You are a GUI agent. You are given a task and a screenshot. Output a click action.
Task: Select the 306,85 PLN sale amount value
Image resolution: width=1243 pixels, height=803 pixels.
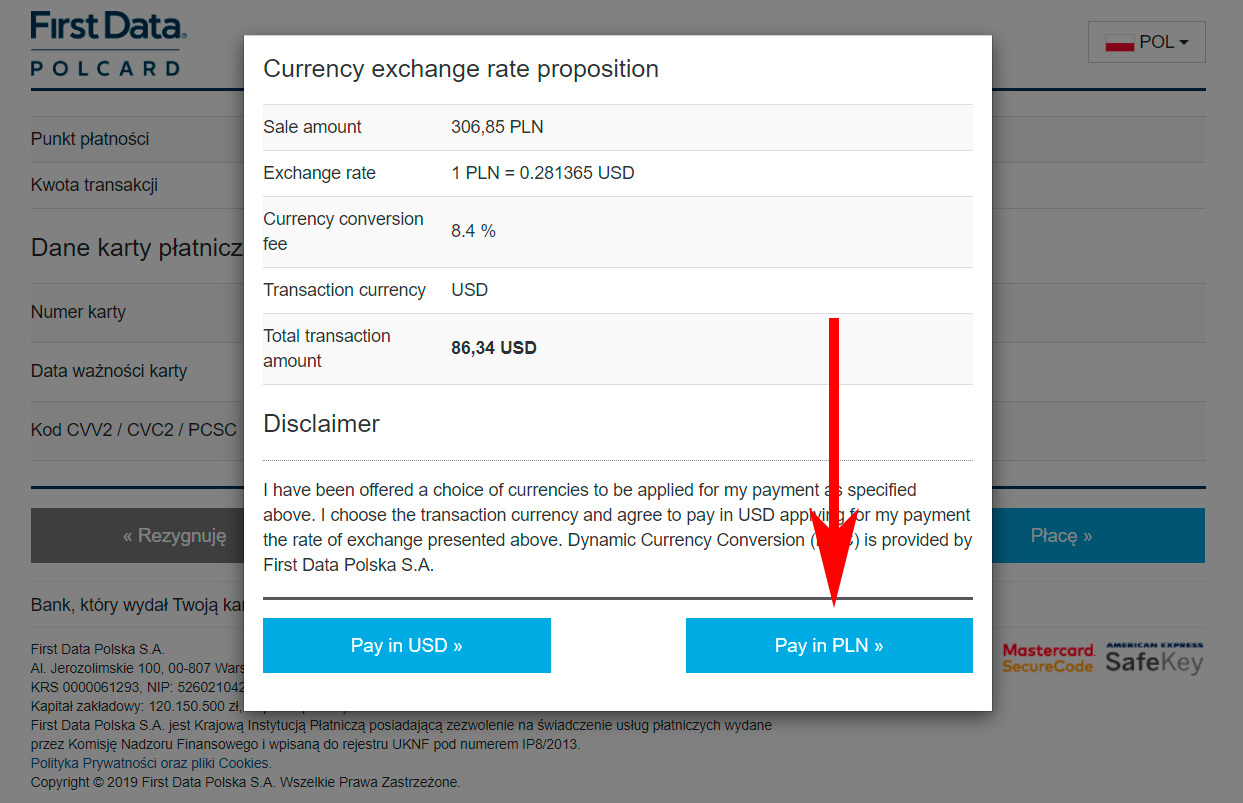(x=497, y=127)
